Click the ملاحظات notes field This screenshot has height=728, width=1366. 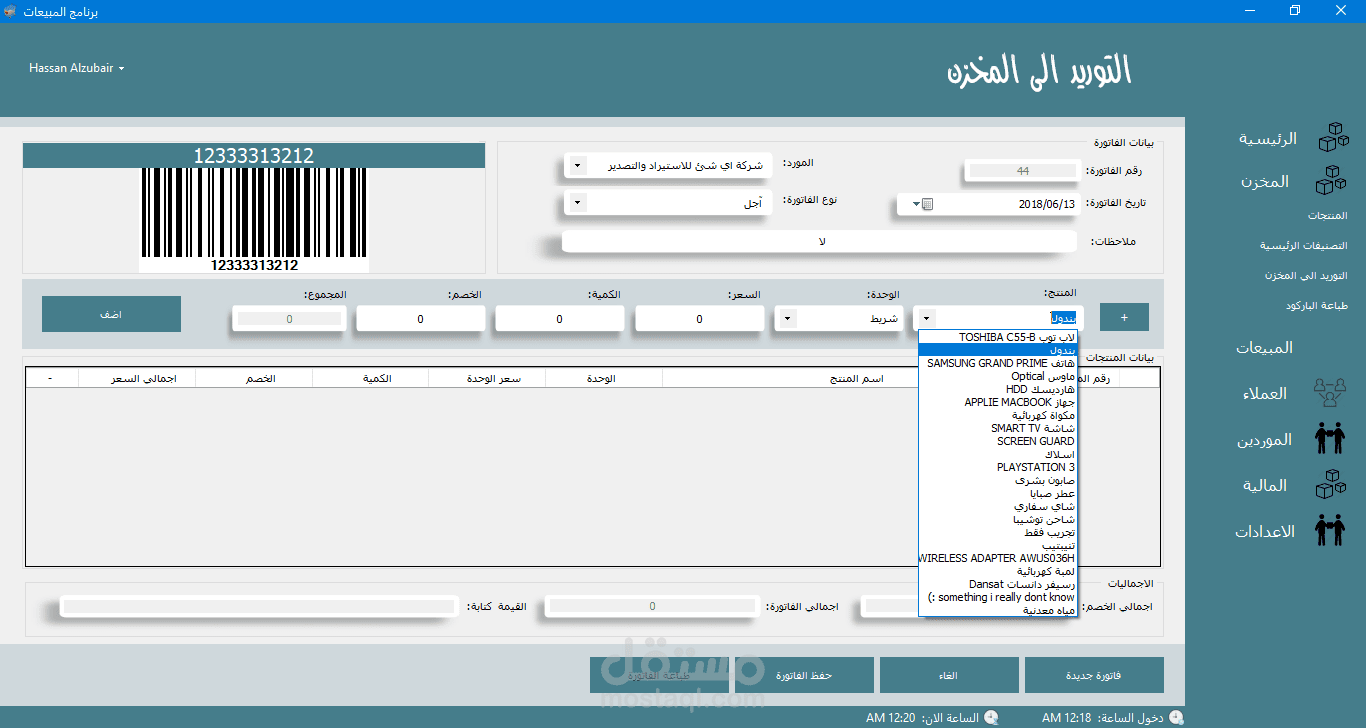pyautogui.click(x=820, y=242)
